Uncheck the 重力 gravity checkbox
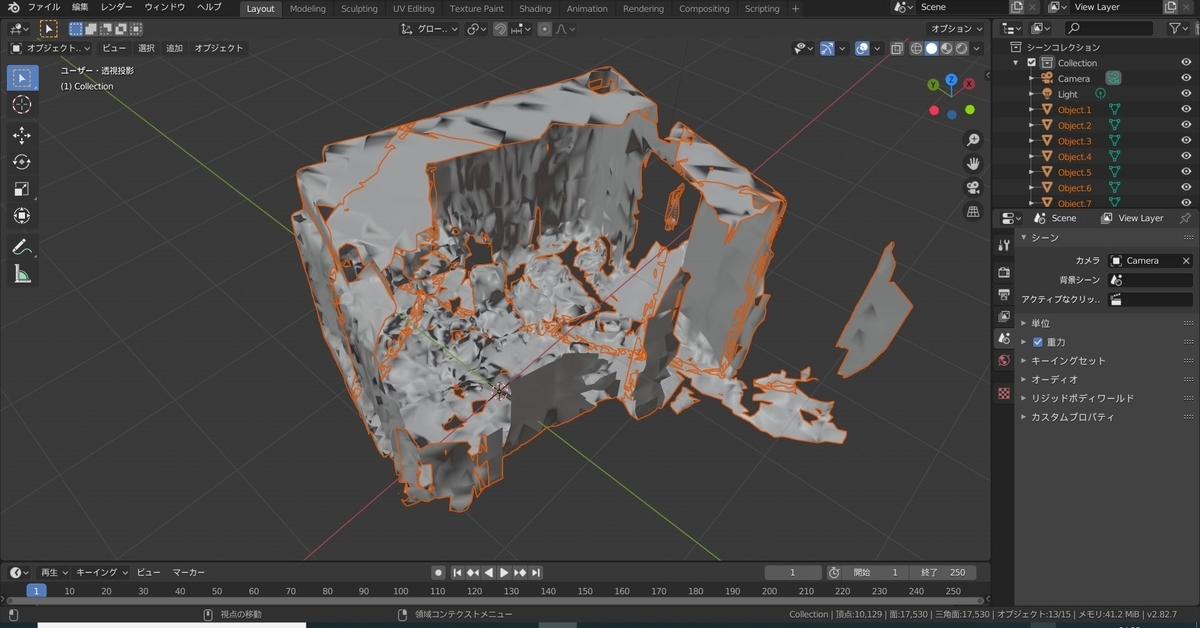 coord(1037,342)
